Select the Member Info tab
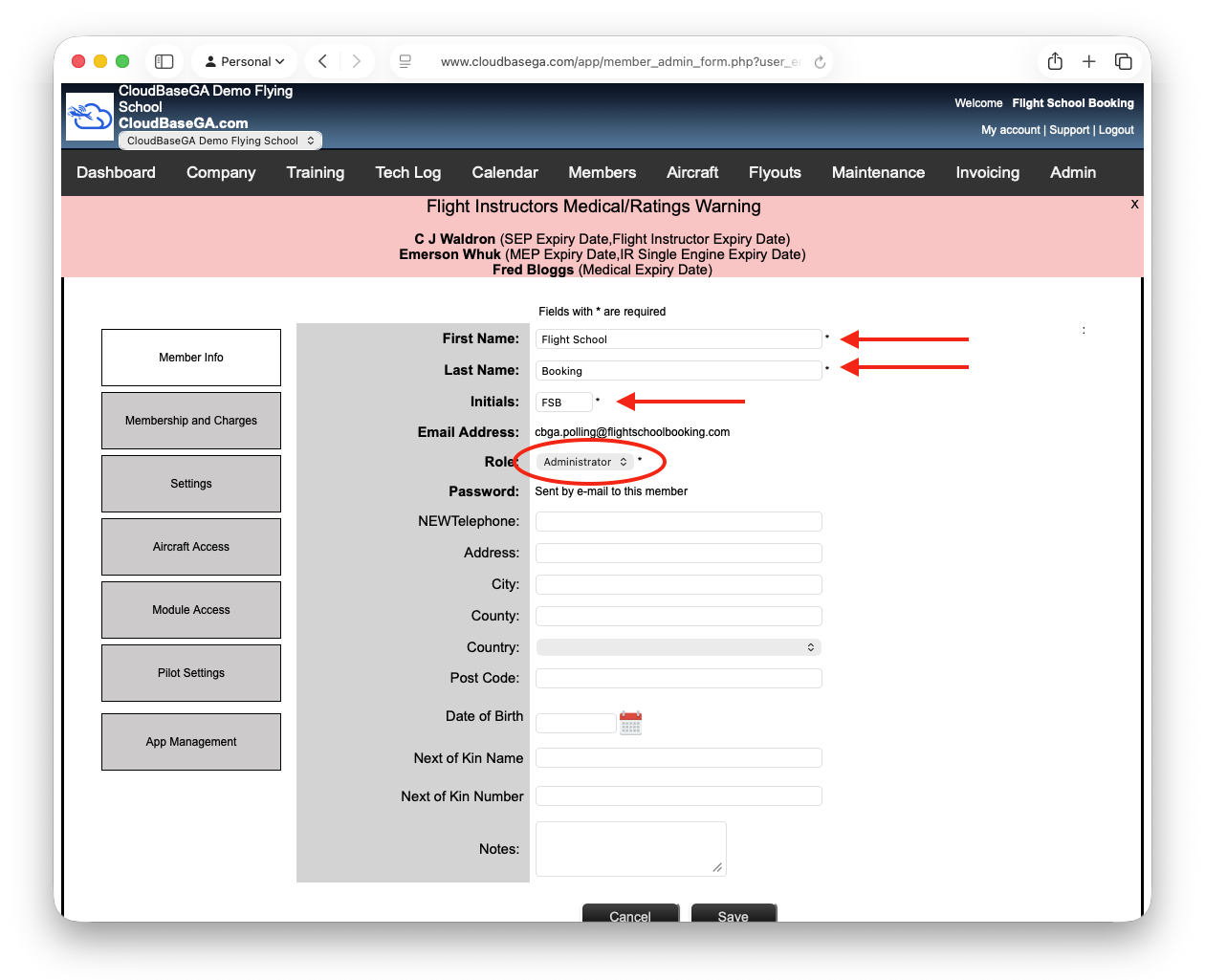Image resolution: width=1205 pixels, height=980 pixels. [x=191, y=358]
